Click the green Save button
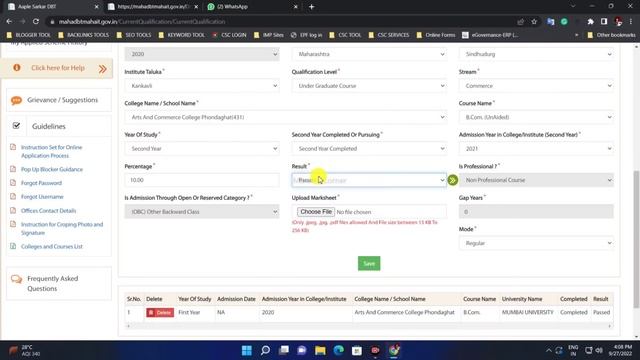 [x=369, y=263]
